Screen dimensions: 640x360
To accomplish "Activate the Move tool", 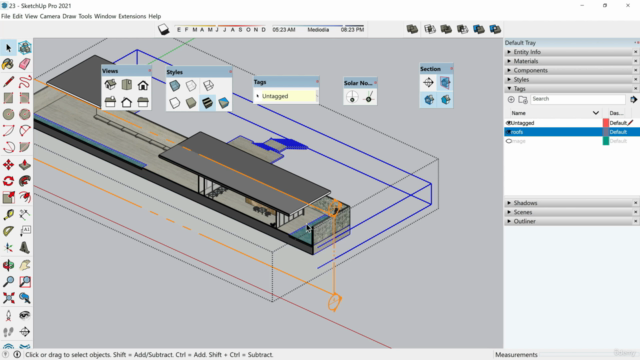I will tap(8, 164).
